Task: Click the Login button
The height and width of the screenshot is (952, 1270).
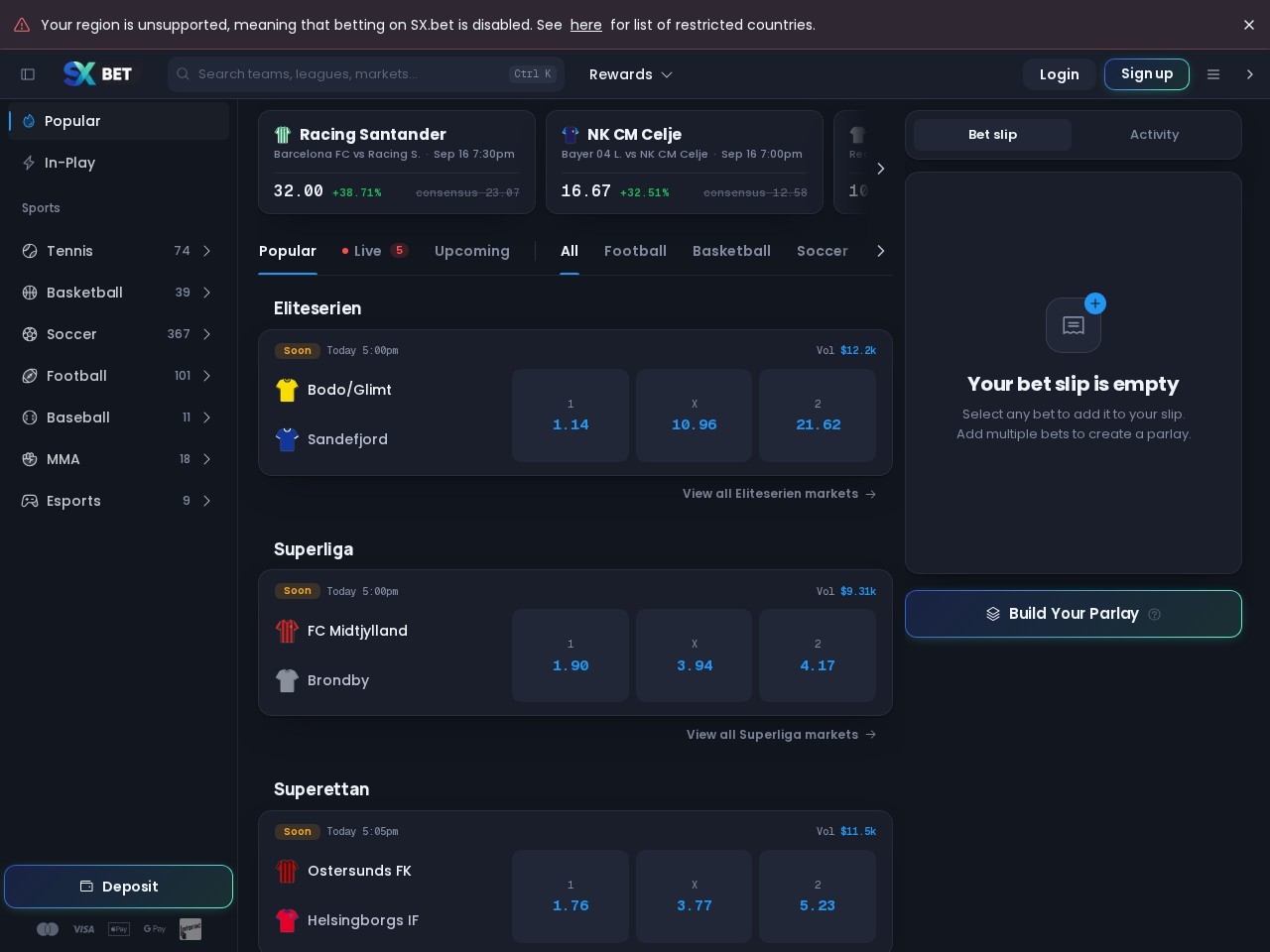Action: pos(1059,74)
